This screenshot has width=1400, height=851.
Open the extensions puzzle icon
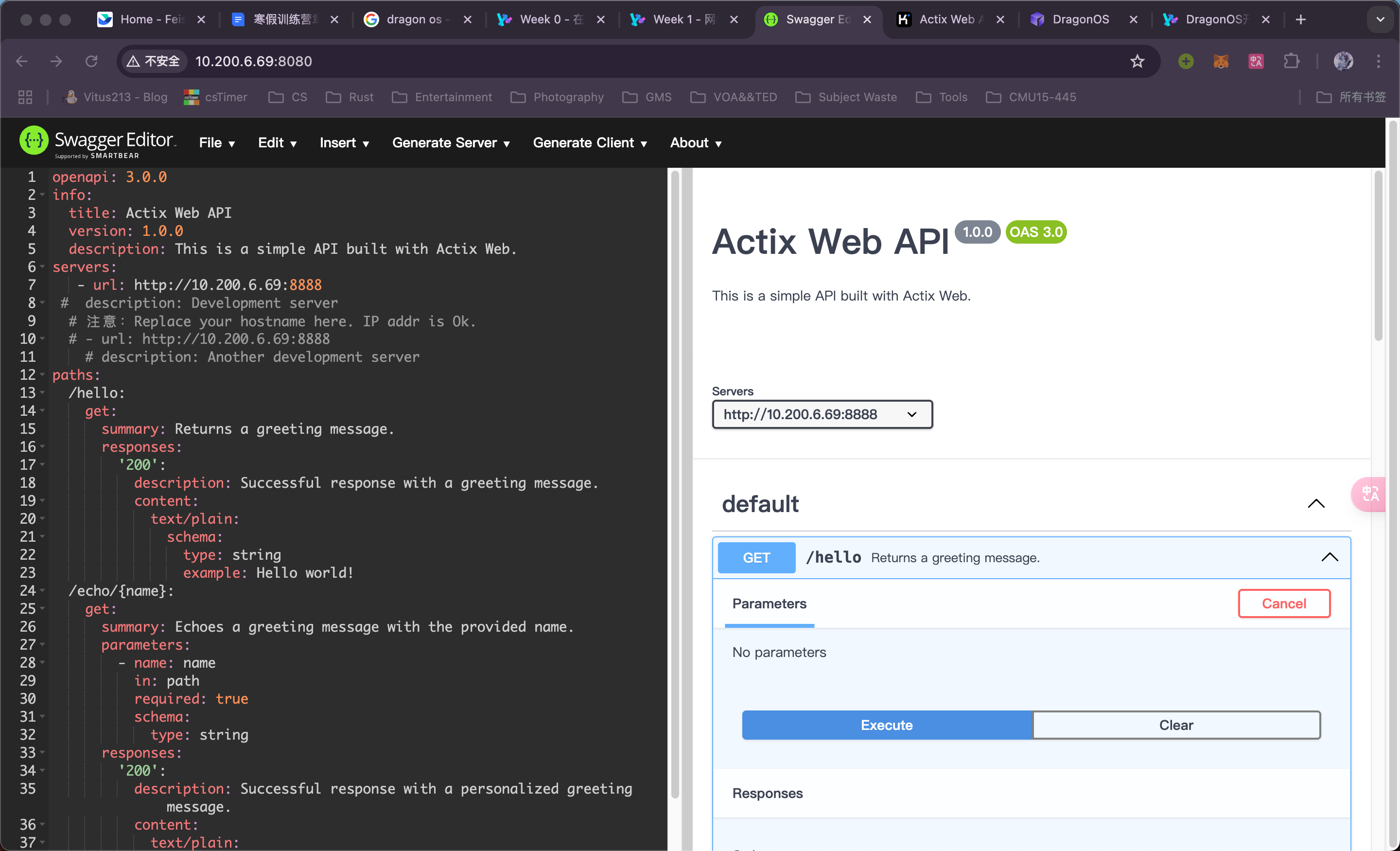click(1292, 61)
